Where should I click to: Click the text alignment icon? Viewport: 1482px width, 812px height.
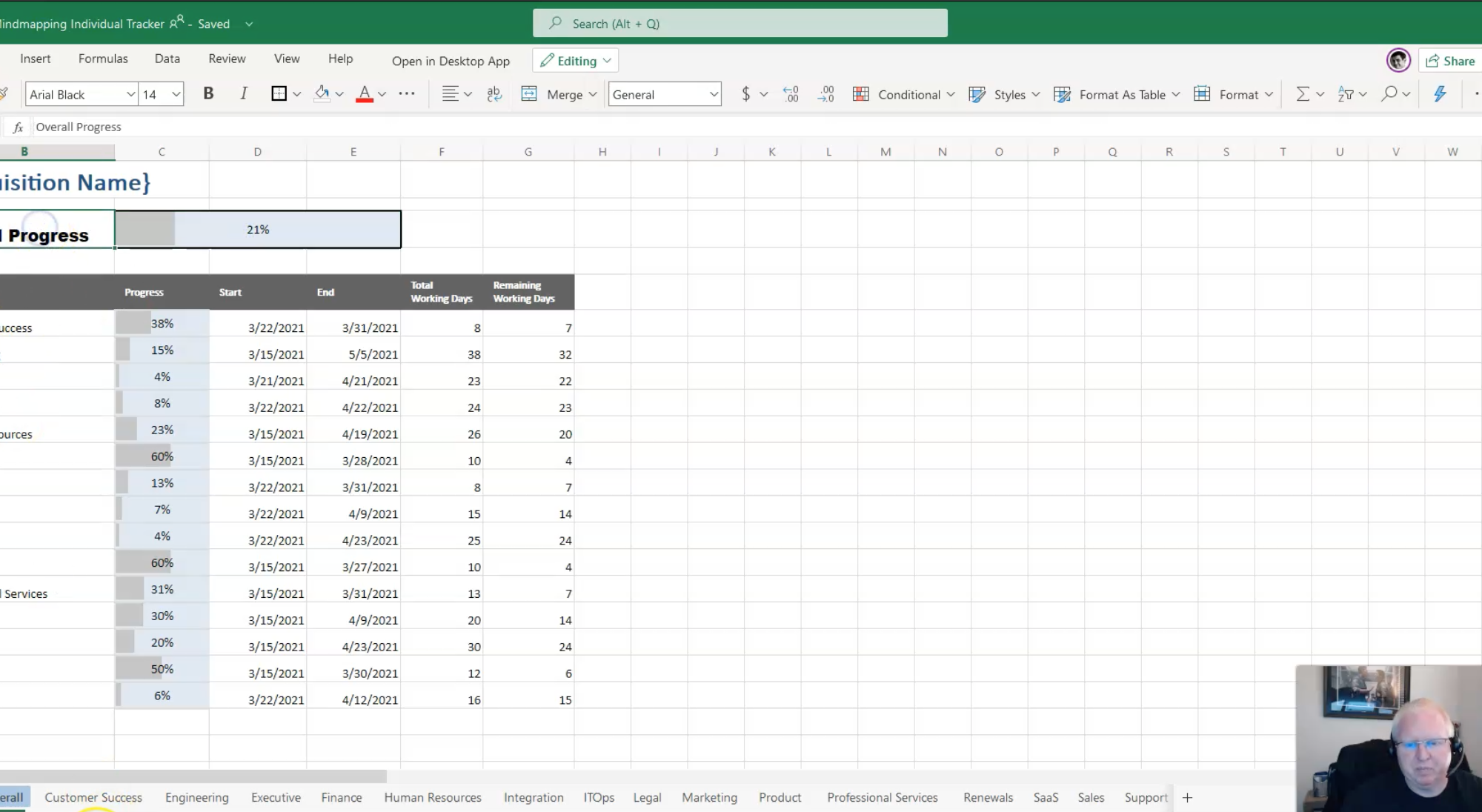pyautogui.click(x=450, y=94)
